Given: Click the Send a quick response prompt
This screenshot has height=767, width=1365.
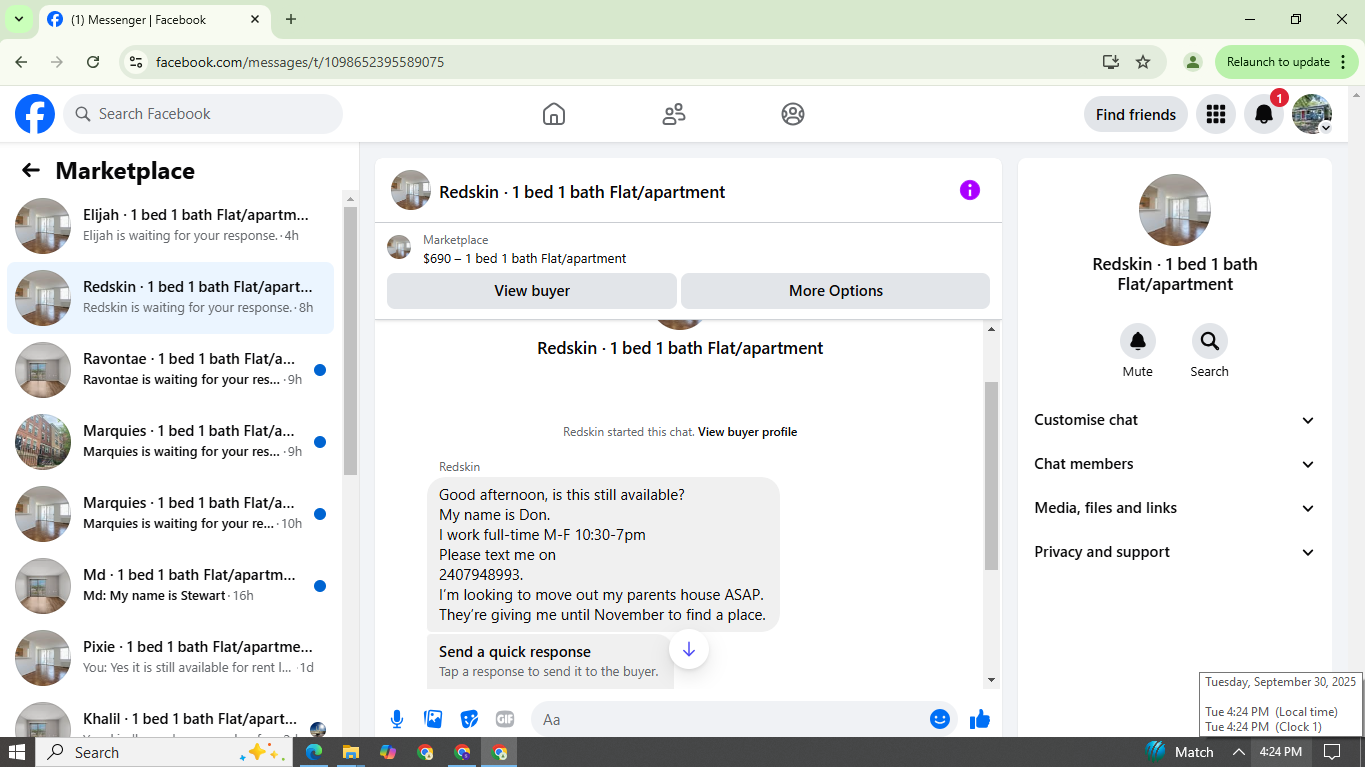Looking at the screenshot, I should pyautogui.click(x=550, y=661).
